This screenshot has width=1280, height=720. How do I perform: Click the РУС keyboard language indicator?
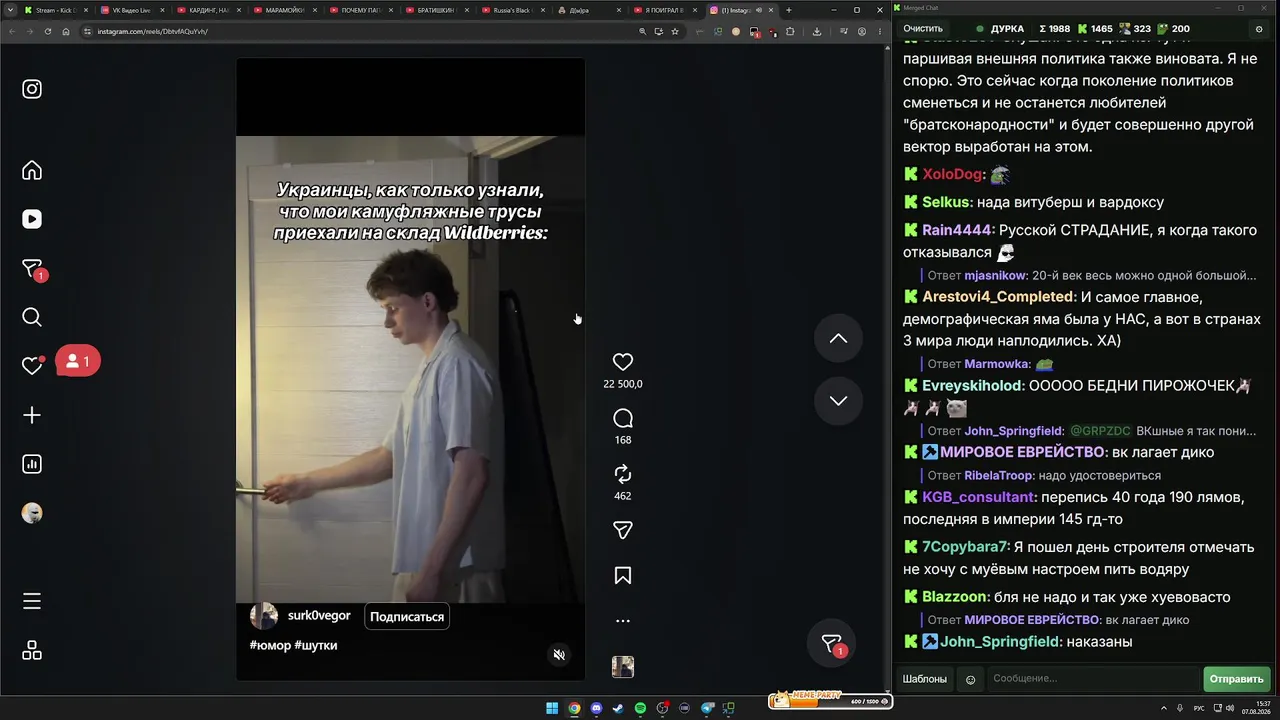click(1198, 708)
